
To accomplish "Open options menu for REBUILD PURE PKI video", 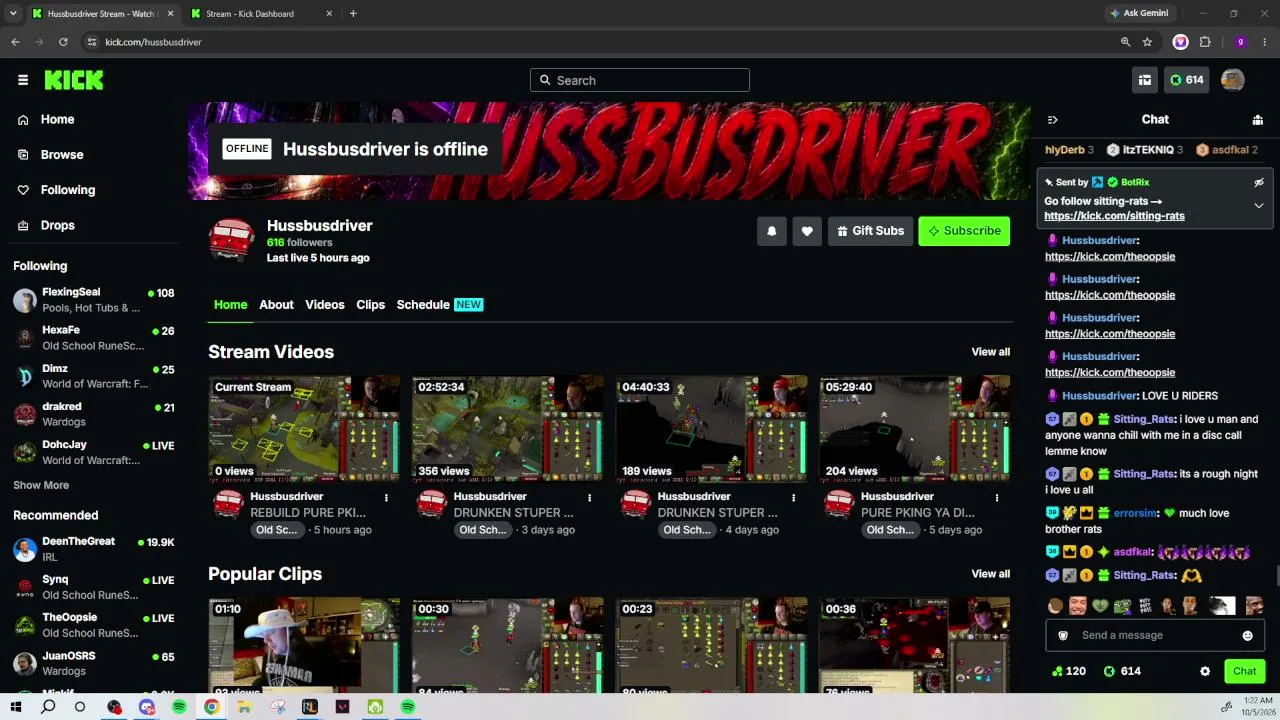I will [386, 497].
